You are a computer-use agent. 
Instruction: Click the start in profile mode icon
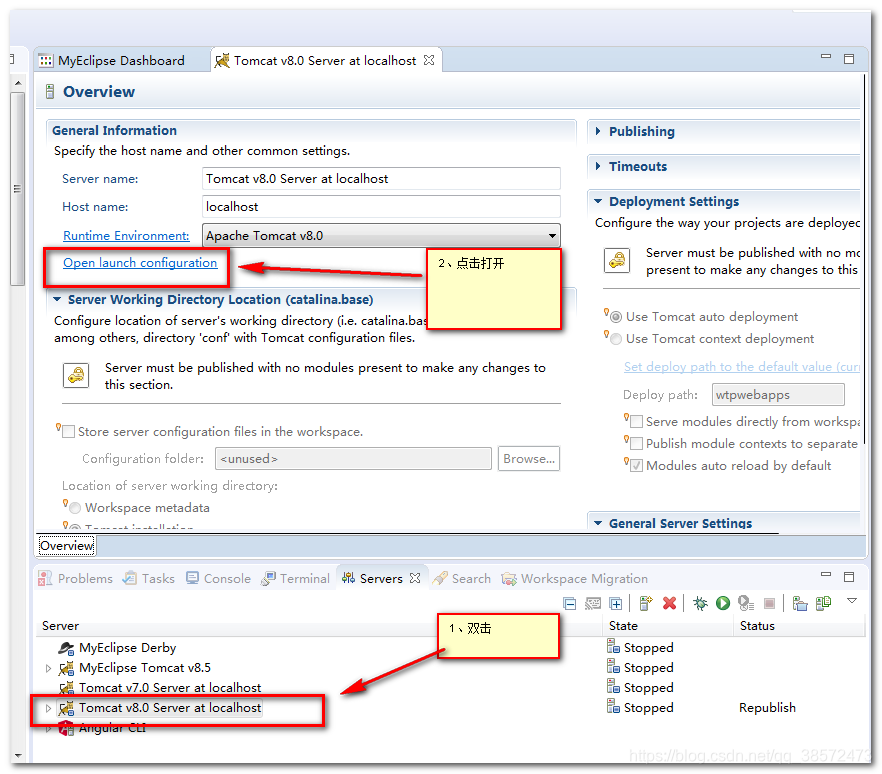point(746,604)
